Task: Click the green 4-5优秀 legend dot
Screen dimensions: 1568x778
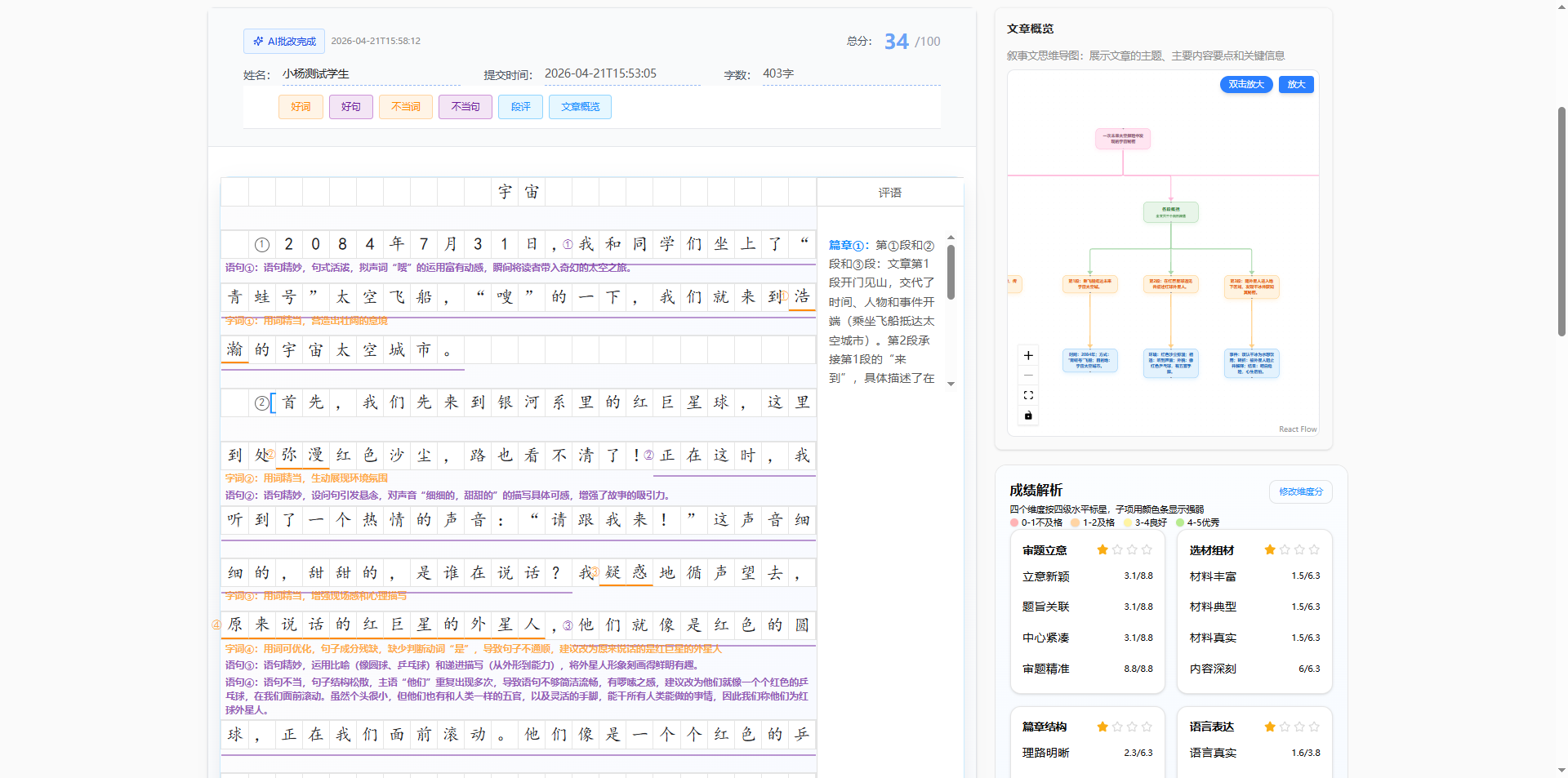Action: 1180,522
